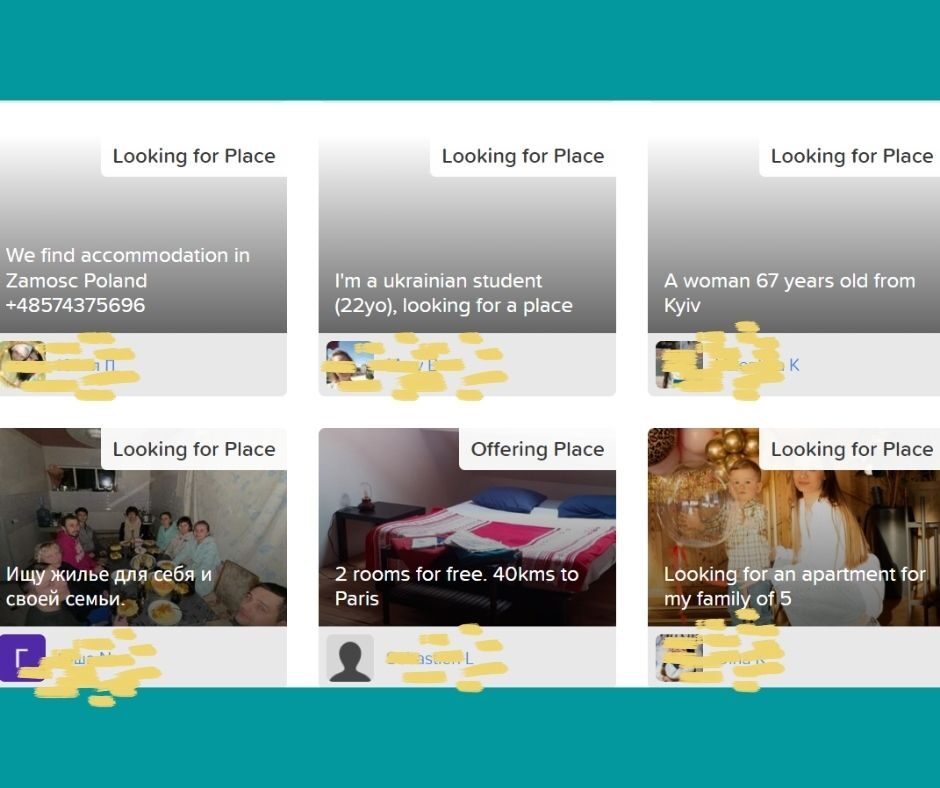Click the 'Offering Place' tag on the bedroom card

click(x=537, y=449)
